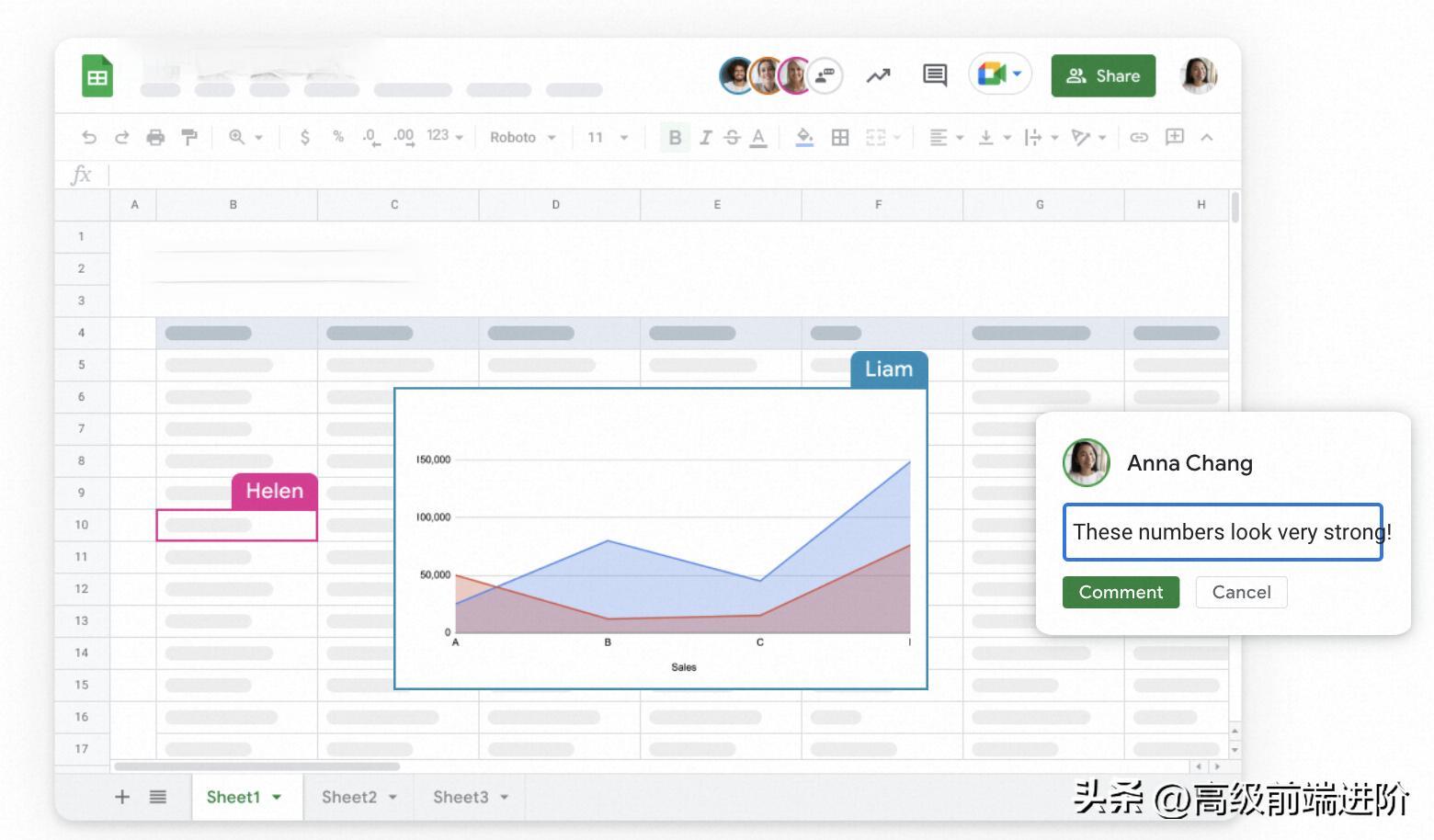The image size is (1434, 840).
Task: Click the green Comment button
Action: click(1120, 592)
